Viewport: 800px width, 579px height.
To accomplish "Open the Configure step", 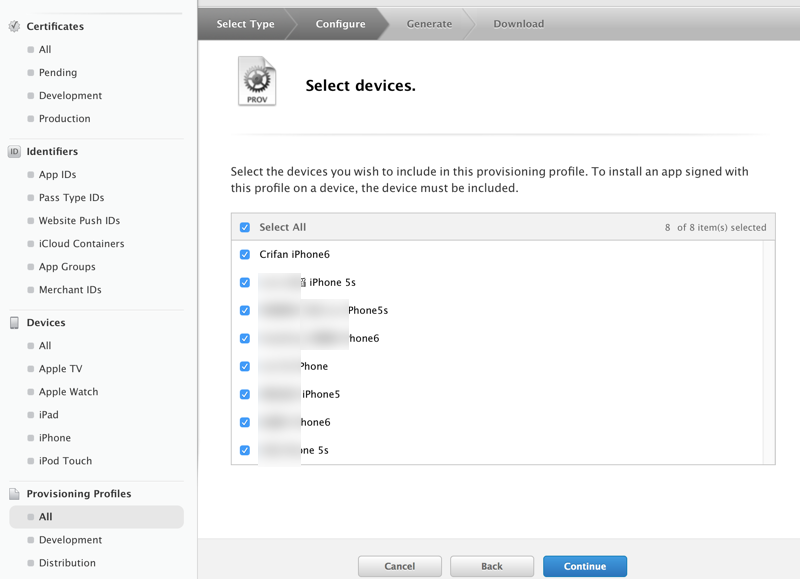I will 340,24.
